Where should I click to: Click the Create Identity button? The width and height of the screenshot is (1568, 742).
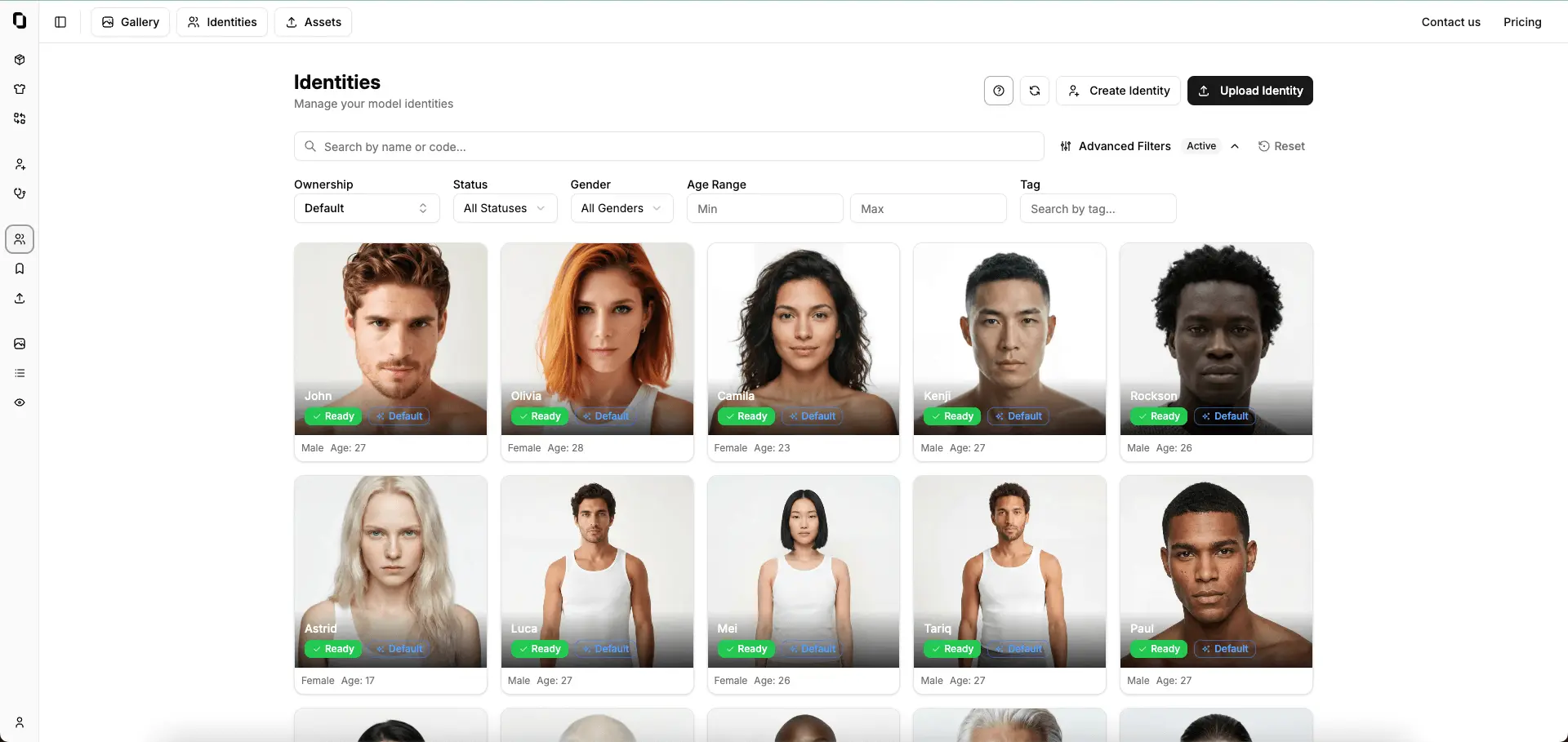pyautogui.click(x=1119, y=91)
